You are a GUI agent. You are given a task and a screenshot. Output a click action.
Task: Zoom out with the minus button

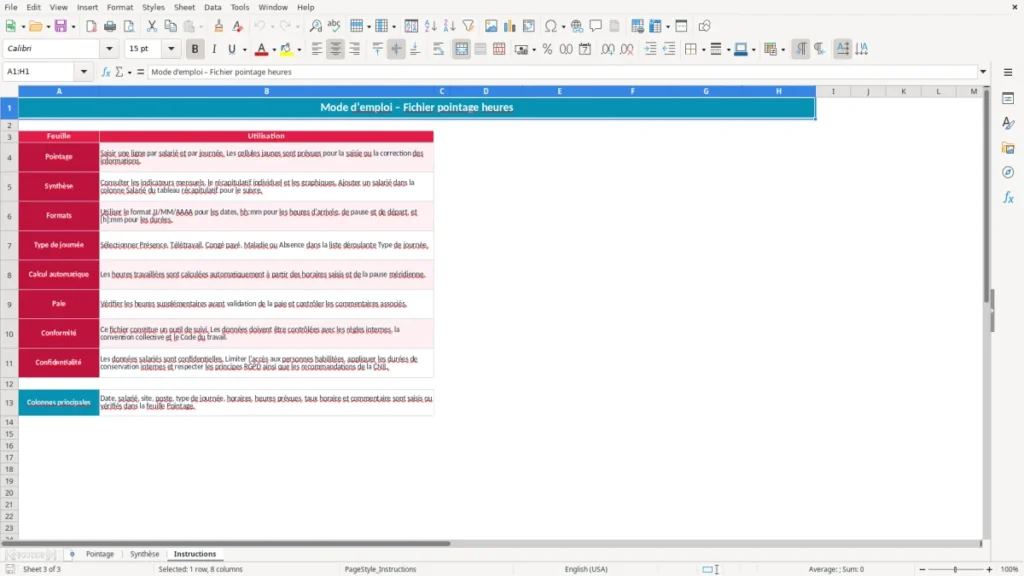click(x=922, y=569)
